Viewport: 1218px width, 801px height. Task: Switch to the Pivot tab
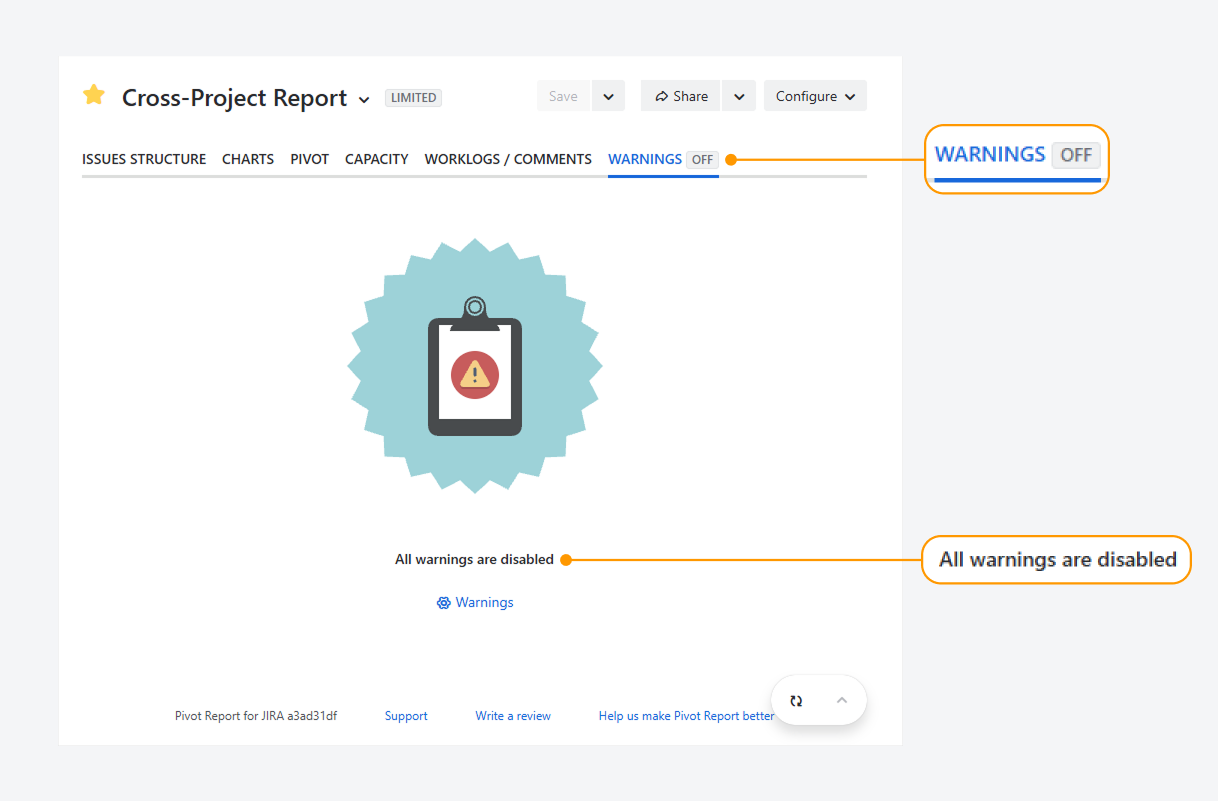[x=310, y=159]
